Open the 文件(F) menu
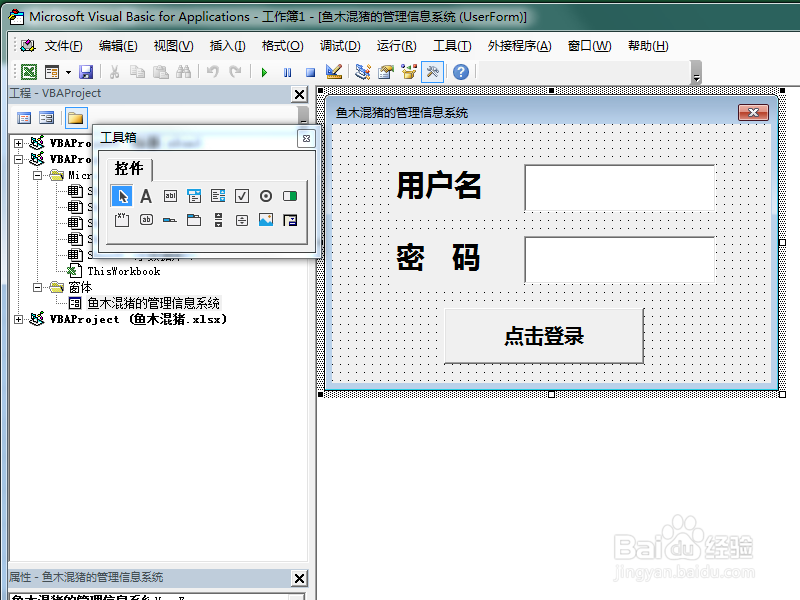This screenshot has width=800, height=600. 63,46
